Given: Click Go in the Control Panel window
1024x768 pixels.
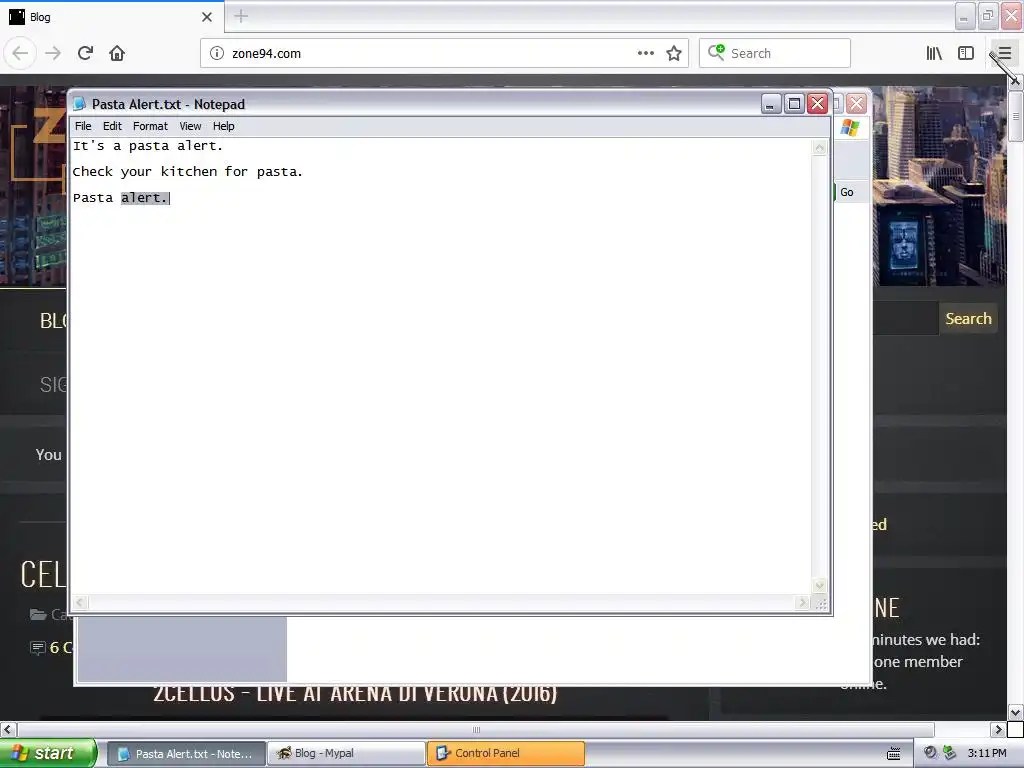Looking at the screenshot, I should (x=846, y=192).
